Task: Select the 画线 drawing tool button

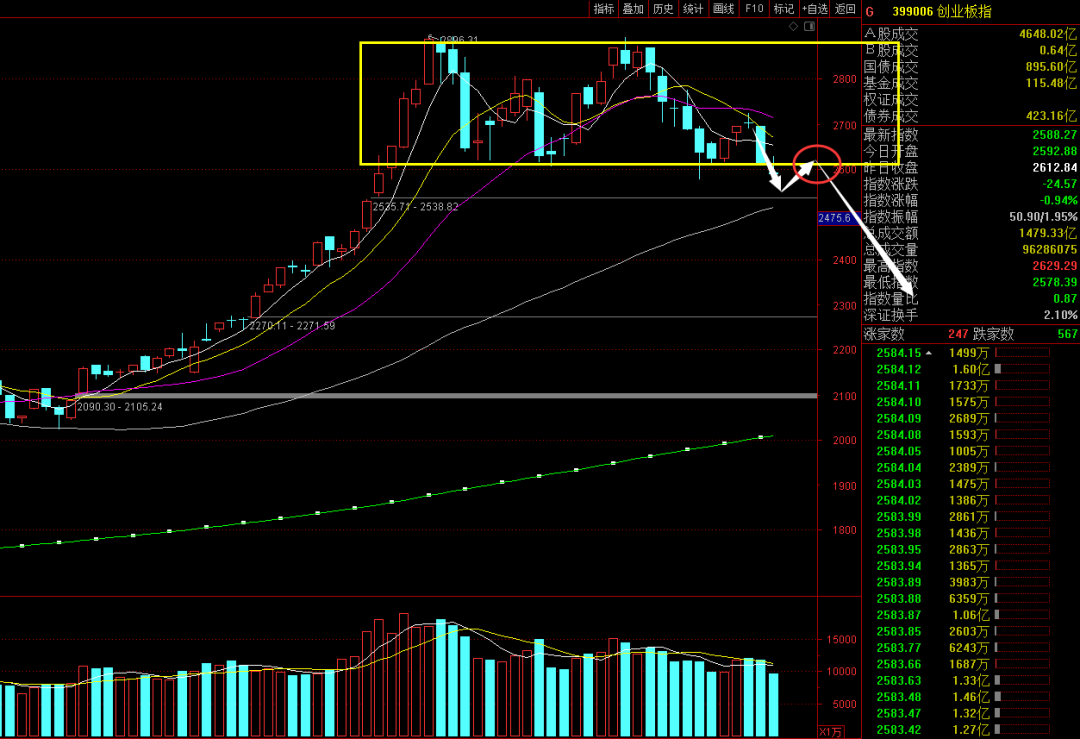Action: click(x=723, y=9)
